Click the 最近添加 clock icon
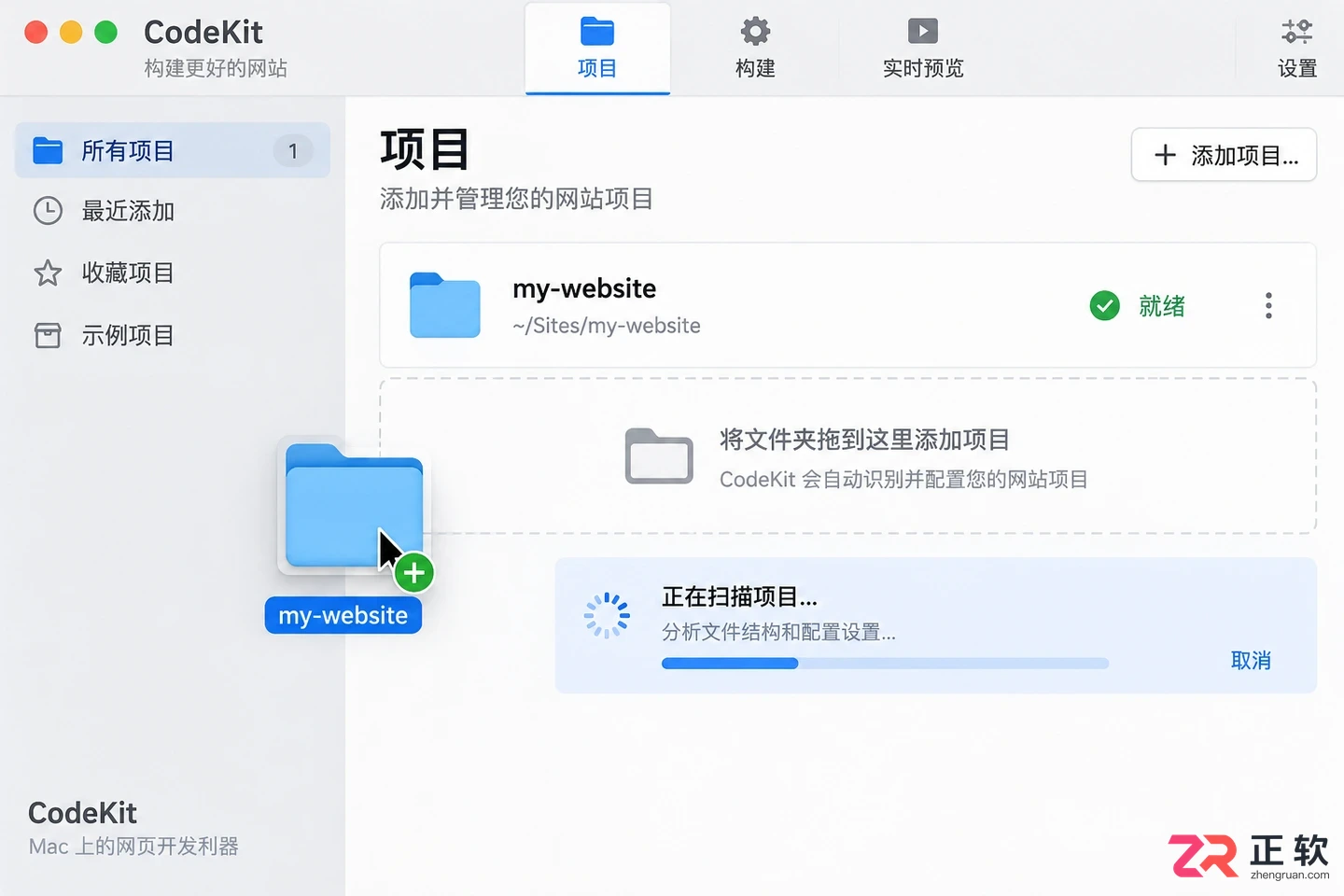The width and height of the screenshot is (1344, 896). 48,211
